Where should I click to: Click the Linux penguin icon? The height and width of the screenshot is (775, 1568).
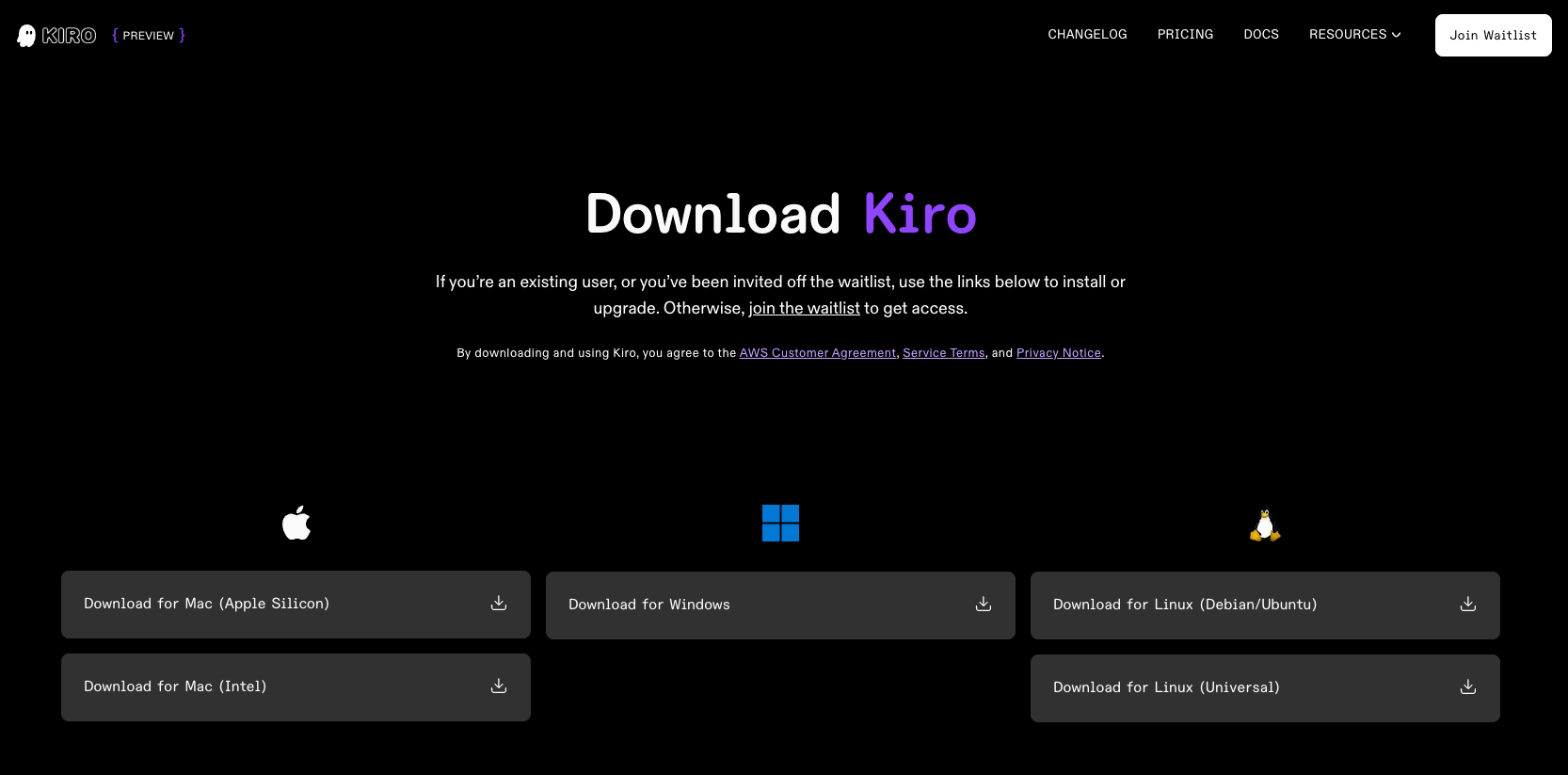(x=1265, y=525)
